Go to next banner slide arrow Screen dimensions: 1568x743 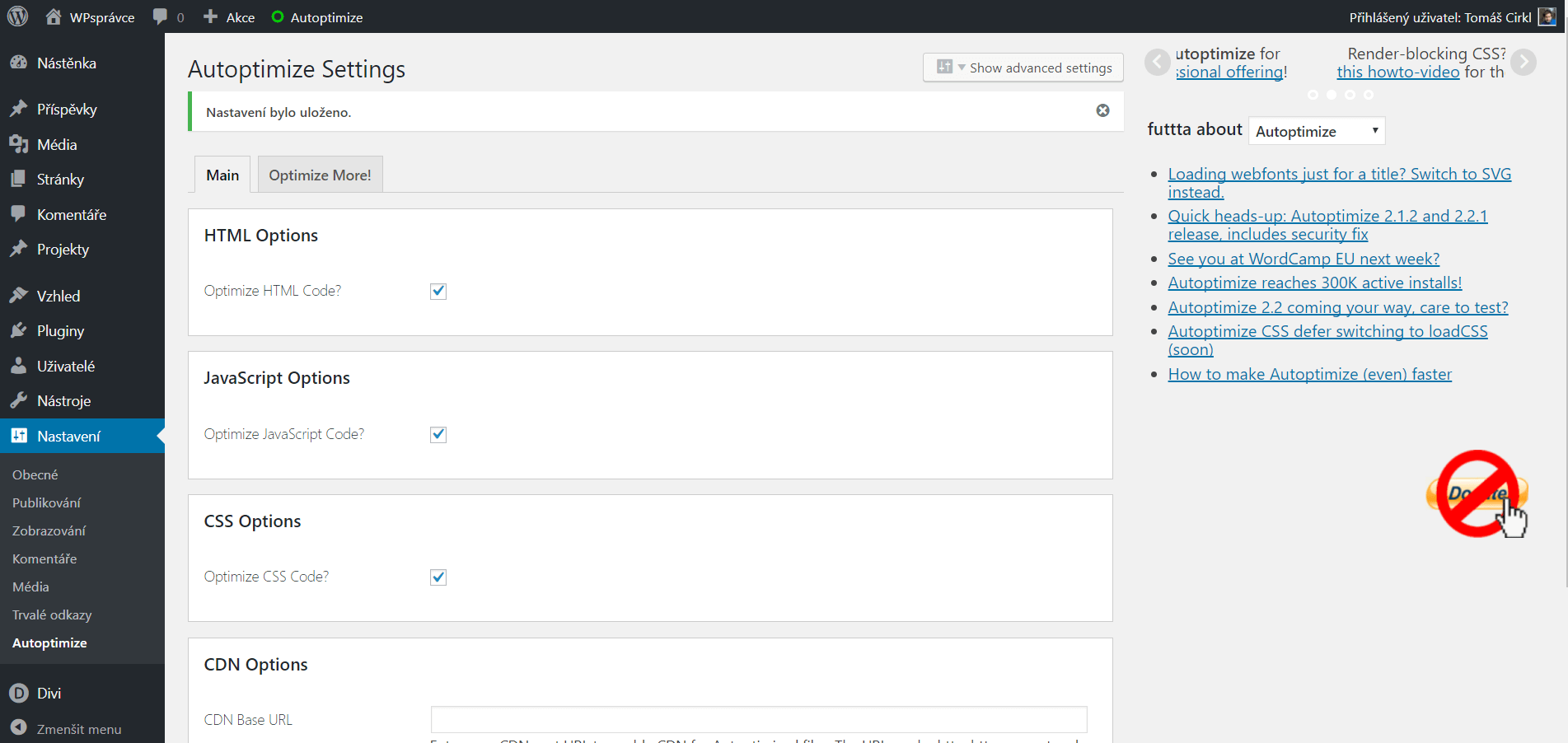[x=1524, y=62]
